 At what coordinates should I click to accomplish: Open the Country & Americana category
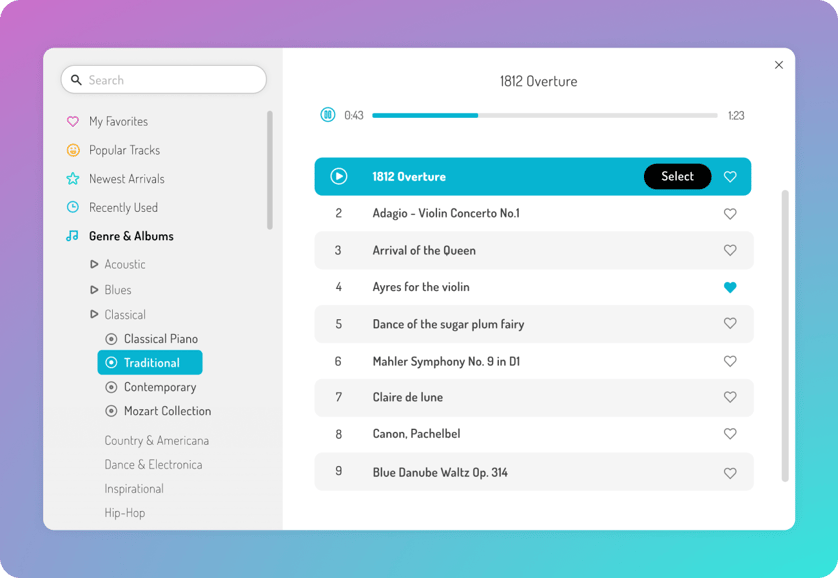[156, 440]
